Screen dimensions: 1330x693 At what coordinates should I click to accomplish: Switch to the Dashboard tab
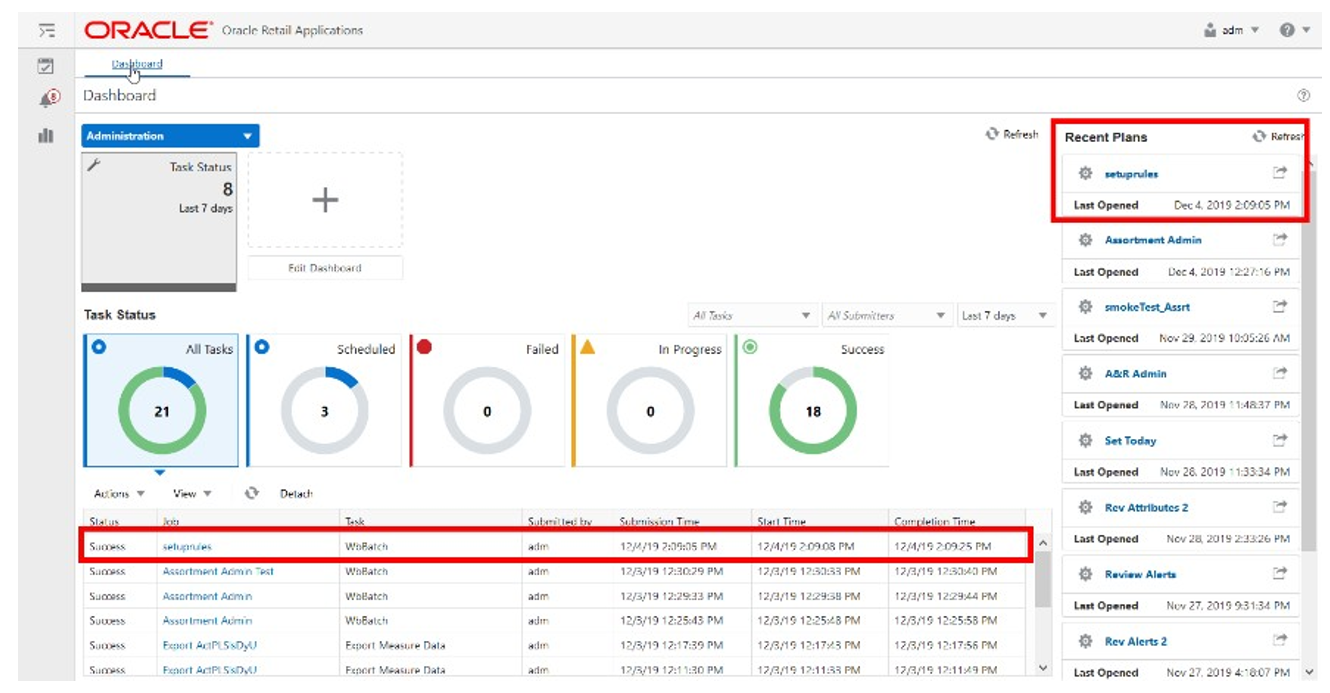coord(137,64)
